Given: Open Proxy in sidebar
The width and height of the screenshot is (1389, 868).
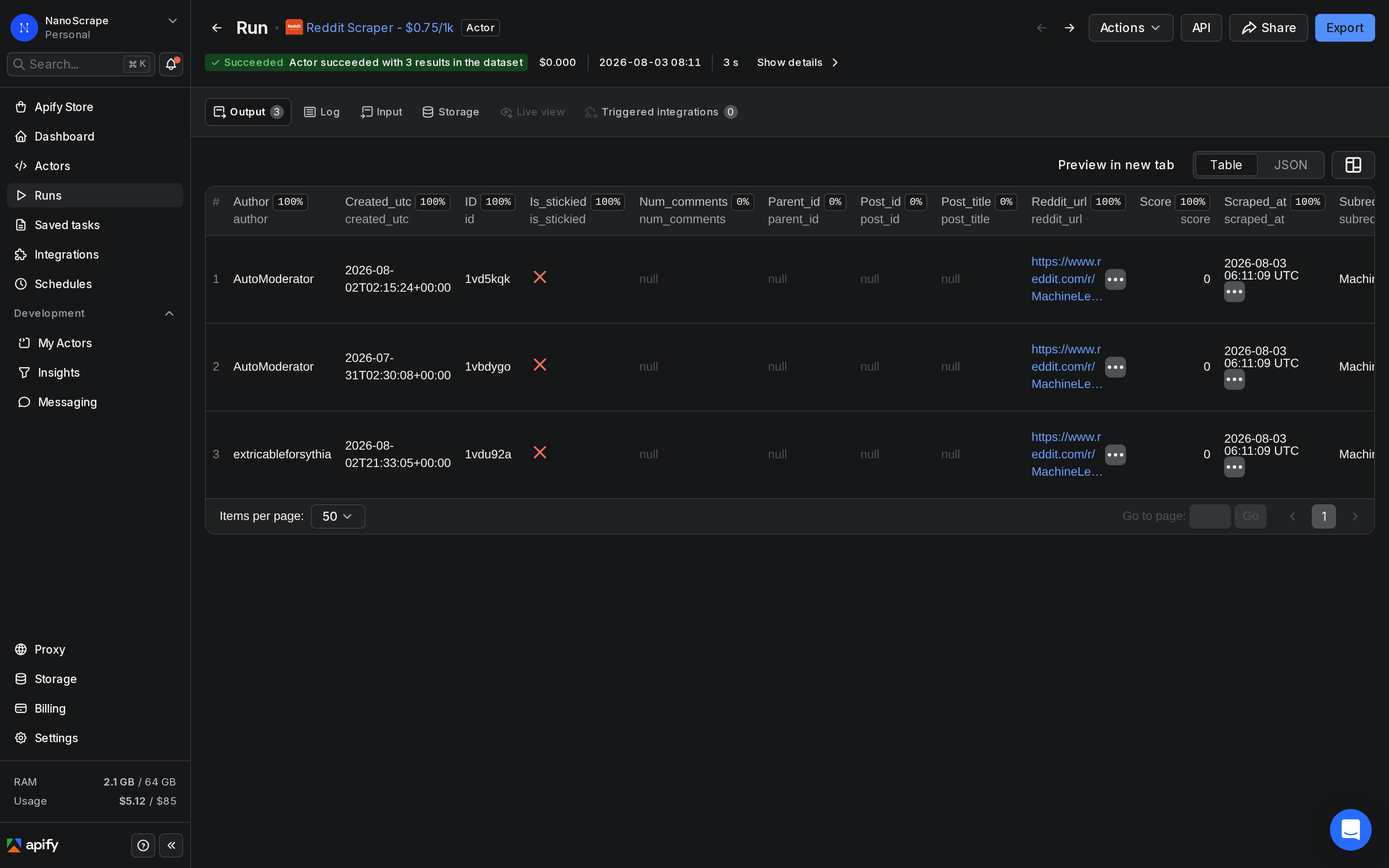Looking at the screenshot, I should point(95,649).
